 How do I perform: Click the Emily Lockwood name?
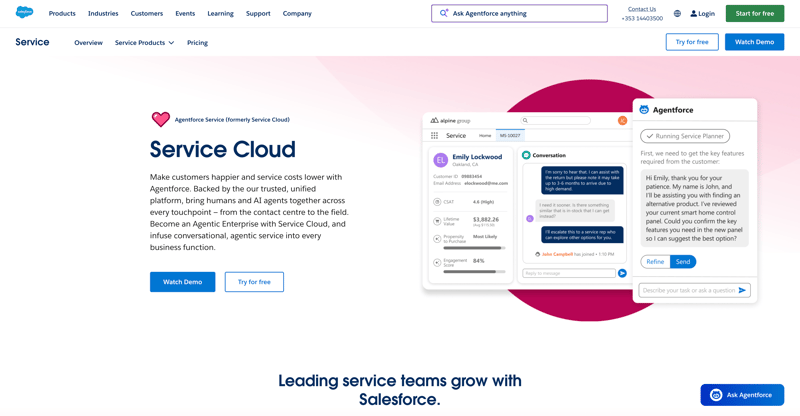(477, 157)
